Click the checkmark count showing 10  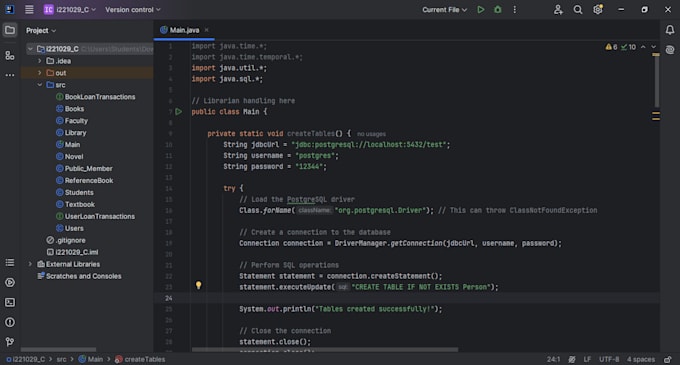[x=628, y=47]
